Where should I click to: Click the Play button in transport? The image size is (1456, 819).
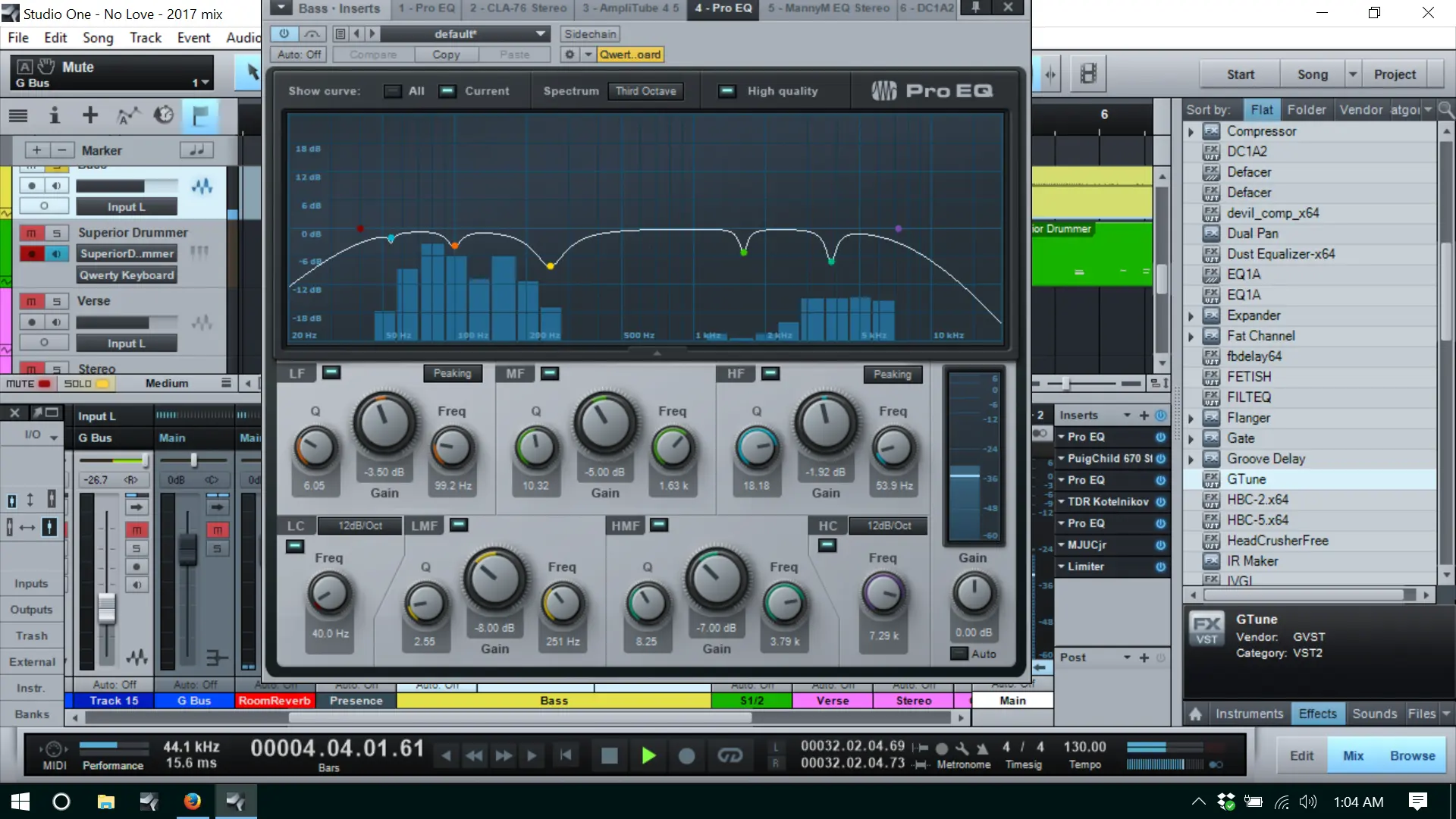[648, 755]
